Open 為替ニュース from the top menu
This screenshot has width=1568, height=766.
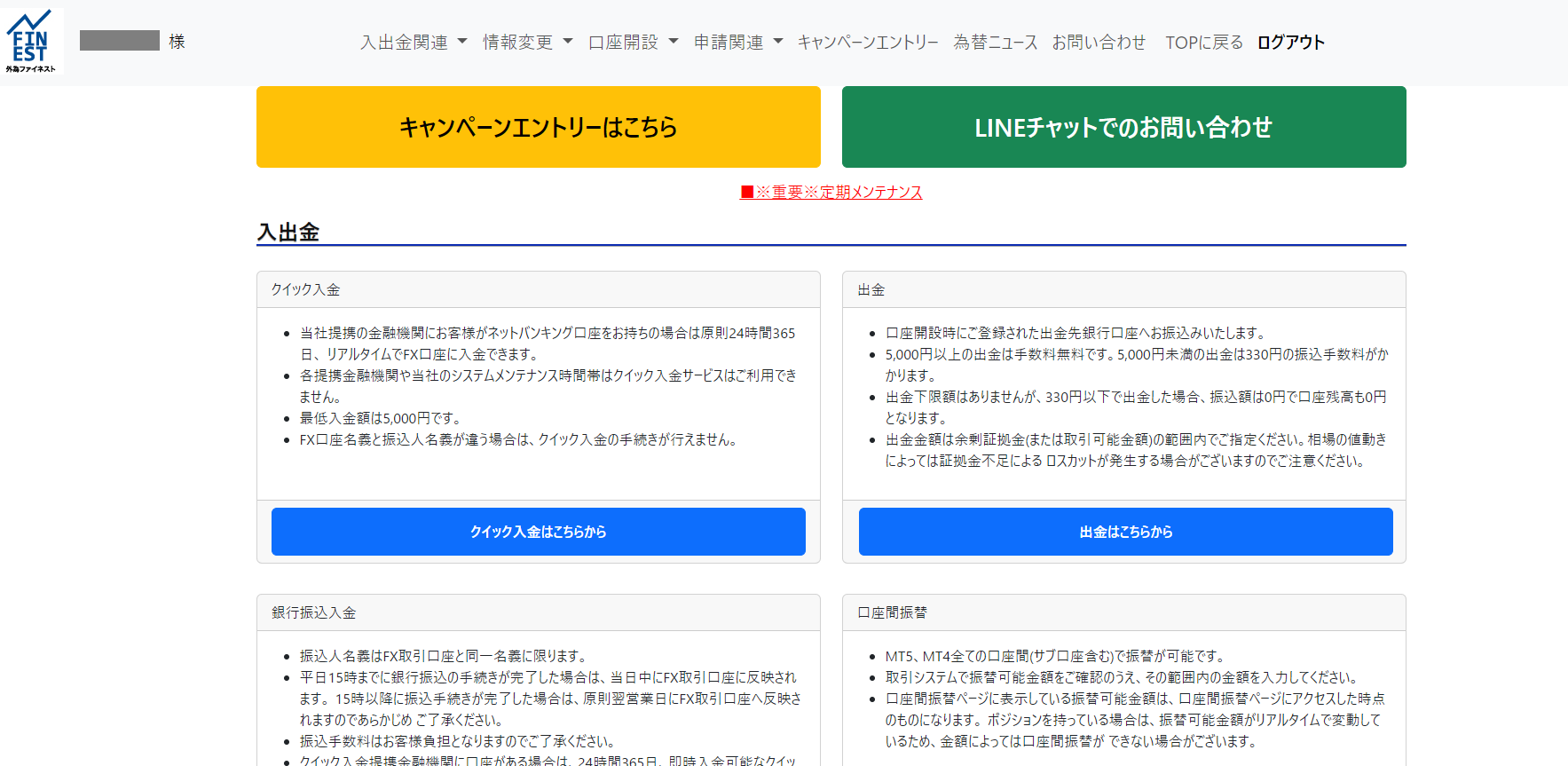[x=995, y=43]
